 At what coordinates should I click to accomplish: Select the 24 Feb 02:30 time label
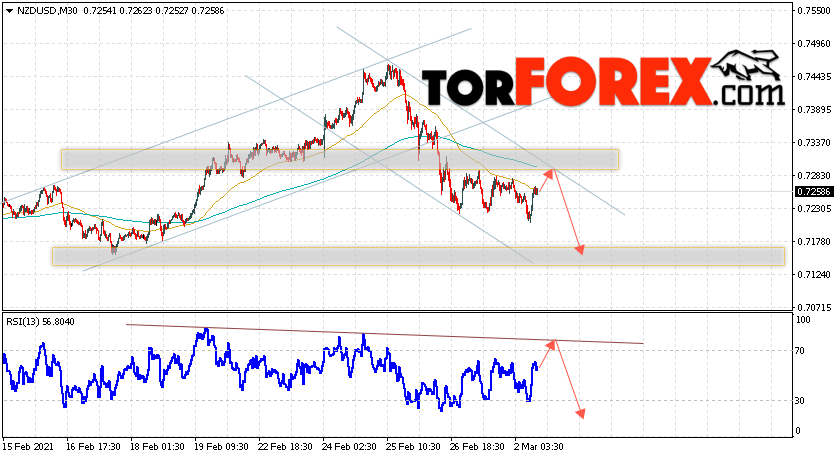[x=350, y=446]
